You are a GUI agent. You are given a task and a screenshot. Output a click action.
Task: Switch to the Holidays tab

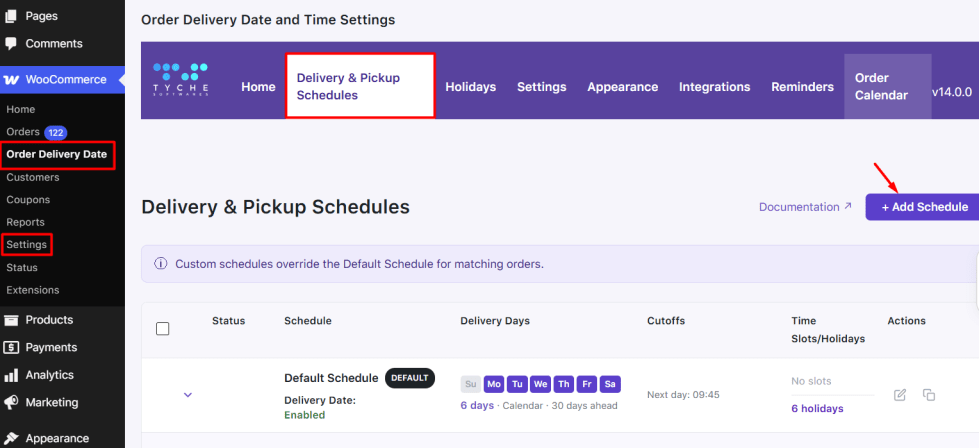471,87
